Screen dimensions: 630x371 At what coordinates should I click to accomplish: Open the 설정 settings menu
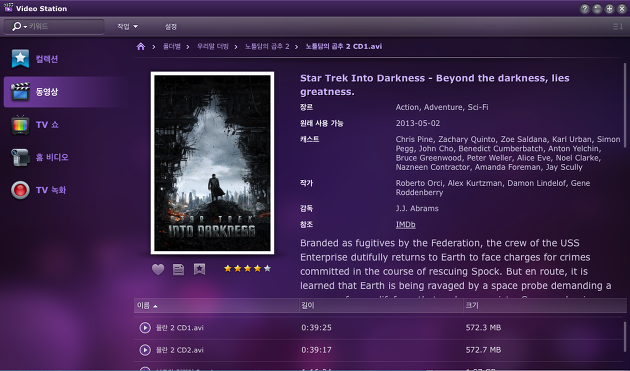point(171,27)
